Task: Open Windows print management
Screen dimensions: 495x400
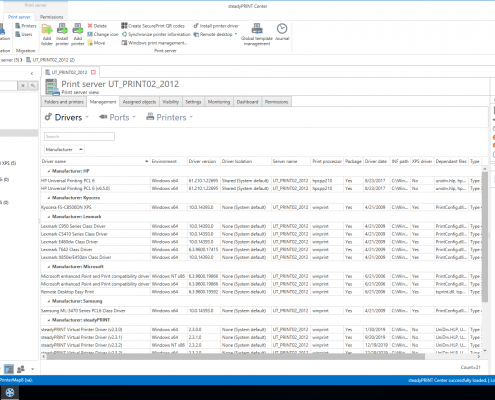Action: click(154, 43)
